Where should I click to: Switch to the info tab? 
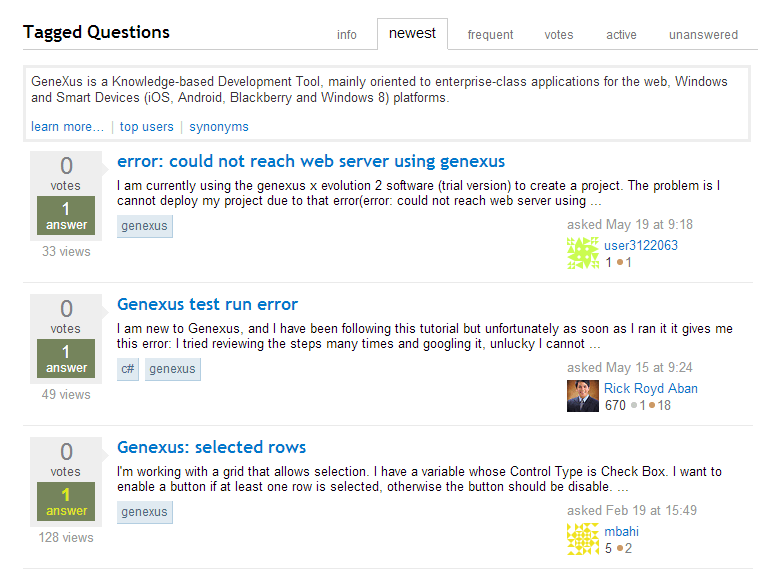[x=347, y=35]
